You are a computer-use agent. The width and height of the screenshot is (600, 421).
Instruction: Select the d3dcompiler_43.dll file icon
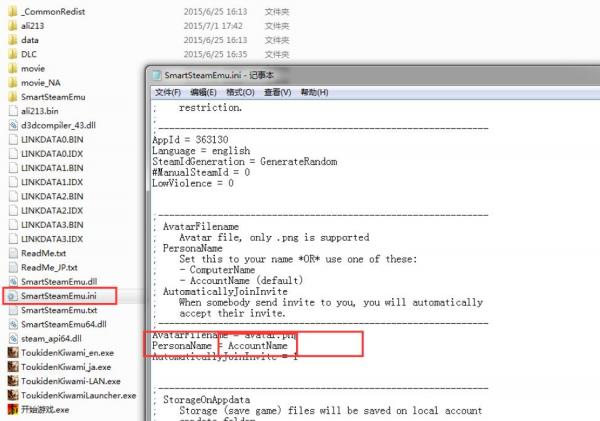coord(13,125)
